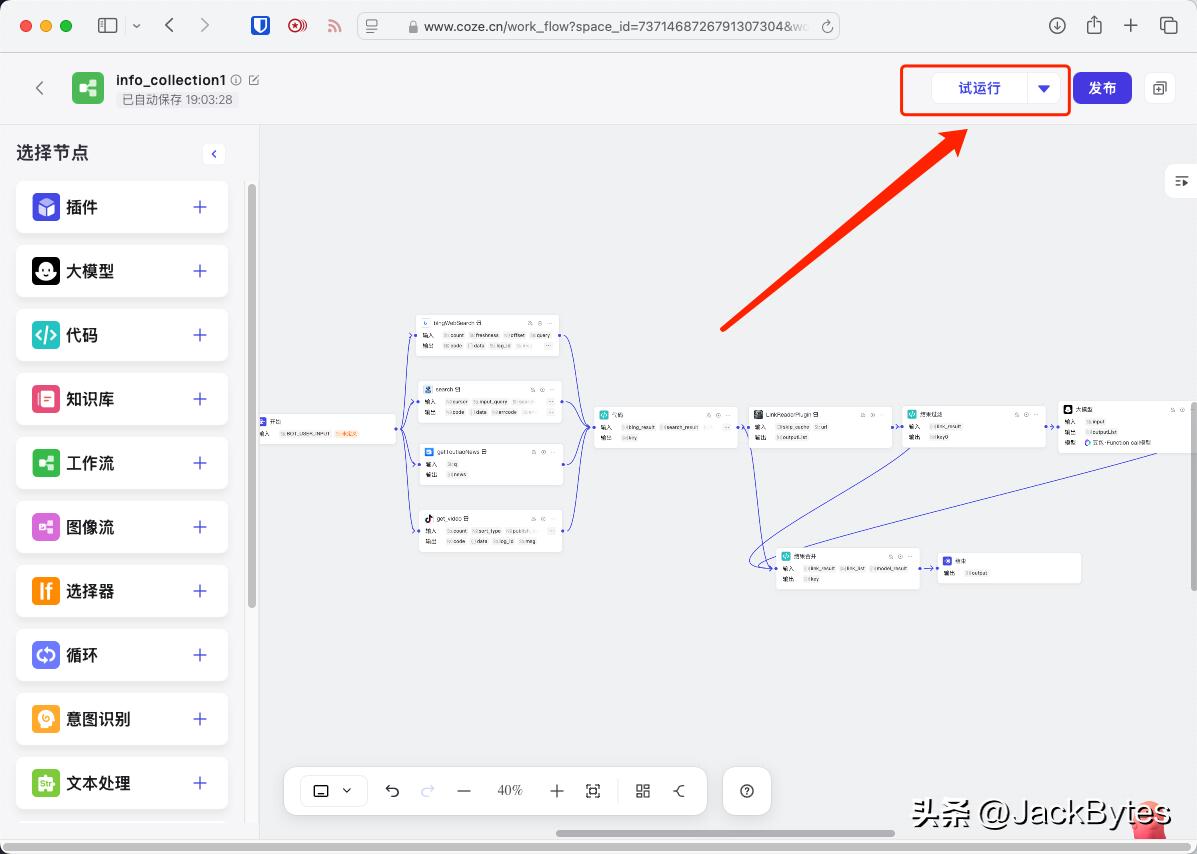Select the 大模型 node on canvas

click(1127, 427)
